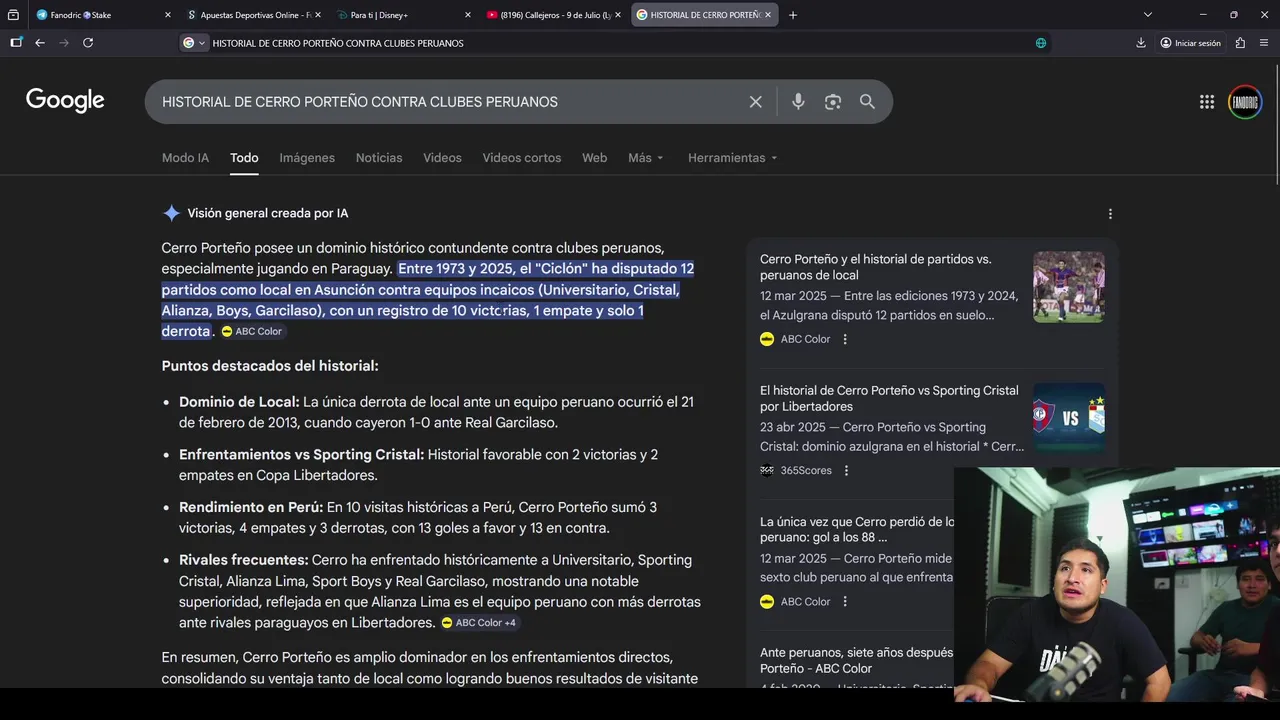
Task: Open 'La única vez que Cerro perdió' result
Action: (857, 530)
